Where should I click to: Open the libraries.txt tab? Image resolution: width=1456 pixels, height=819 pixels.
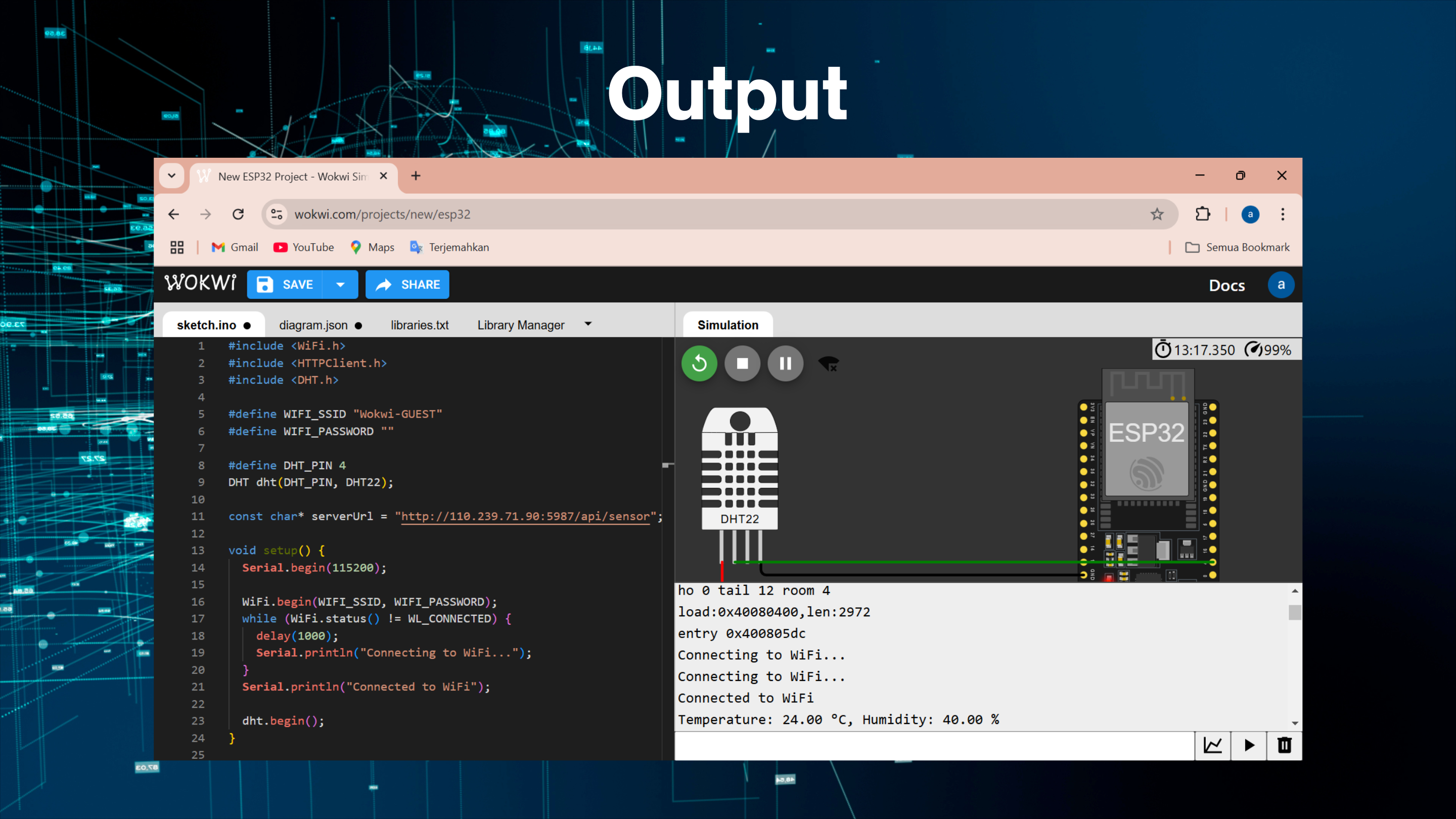(x=420, y=325)
